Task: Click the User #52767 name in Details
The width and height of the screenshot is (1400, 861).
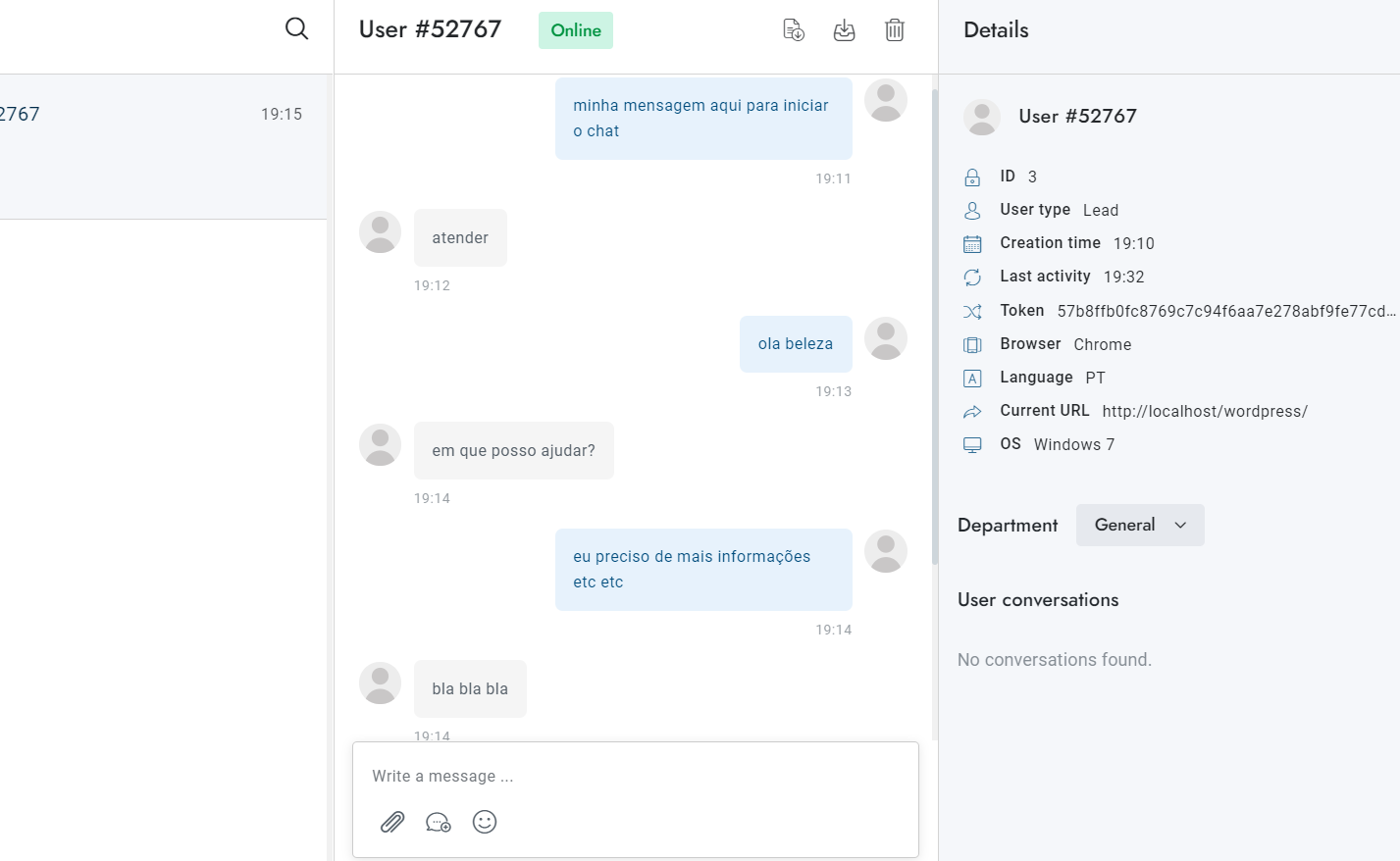Action: [1078, 116]
